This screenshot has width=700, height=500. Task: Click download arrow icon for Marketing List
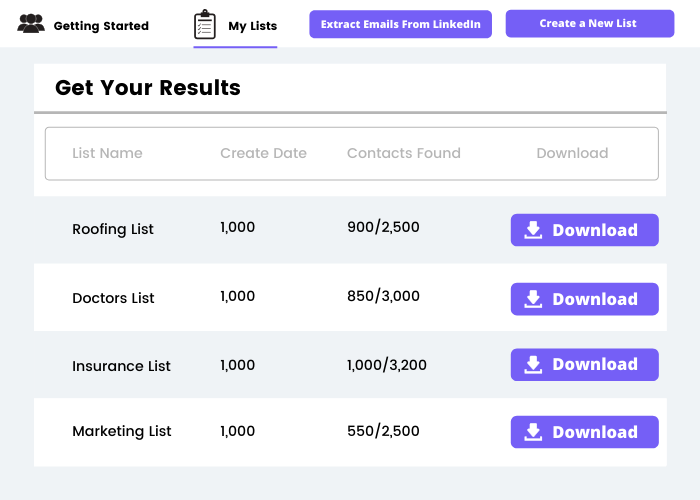[533, 432]
